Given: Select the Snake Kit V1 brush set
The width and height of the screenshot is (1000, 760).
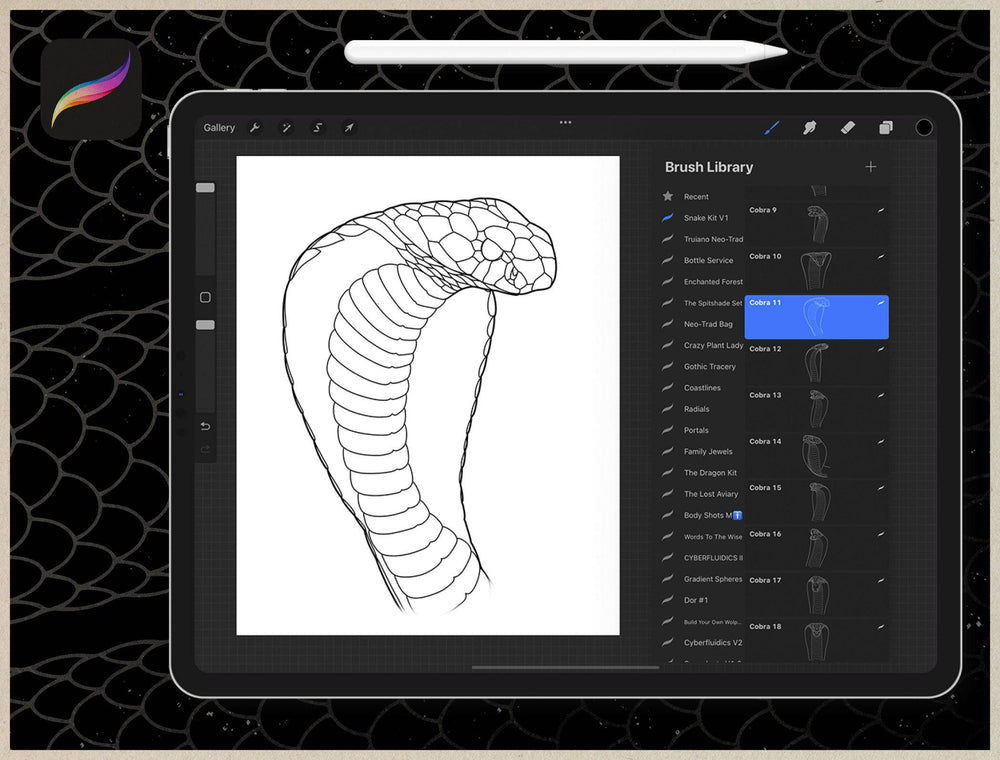Looking at the screenshot, I should (x=705, y=217).
